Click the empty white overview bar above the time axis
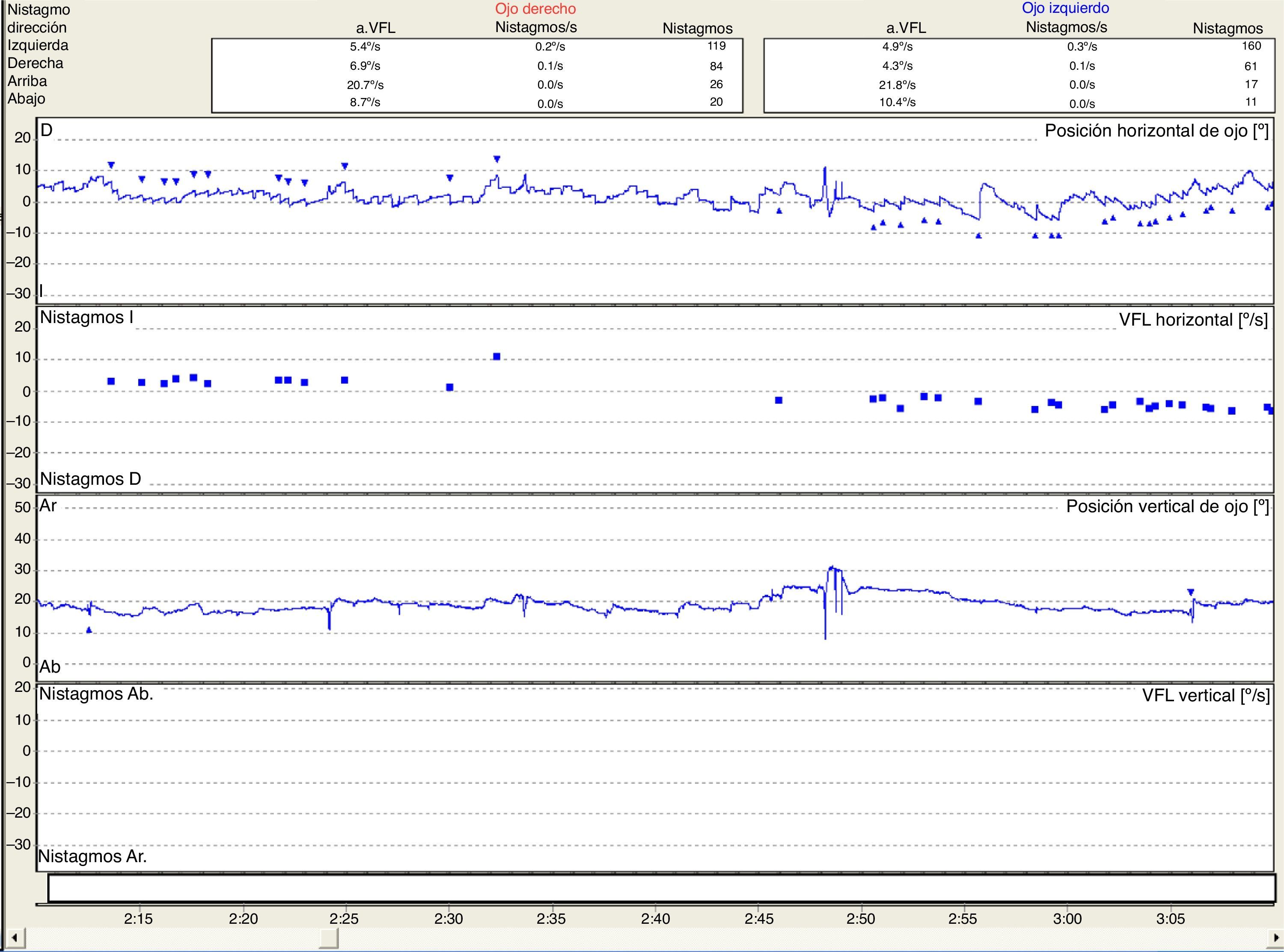This screenshot has height=952, width=1284. (x=660, y=888)
